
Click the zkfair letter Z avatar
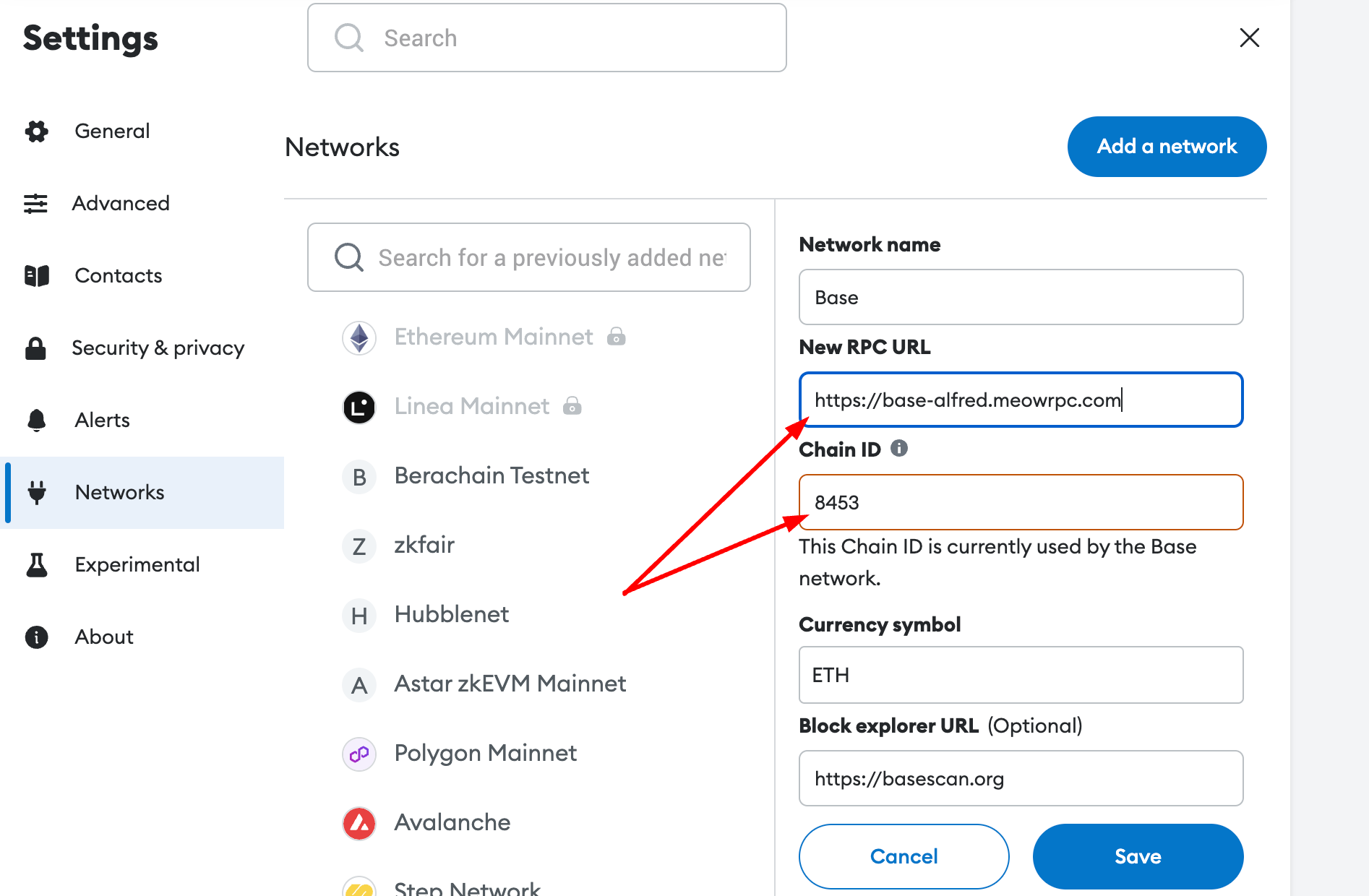pyautogui.click(x=359, y=546)
